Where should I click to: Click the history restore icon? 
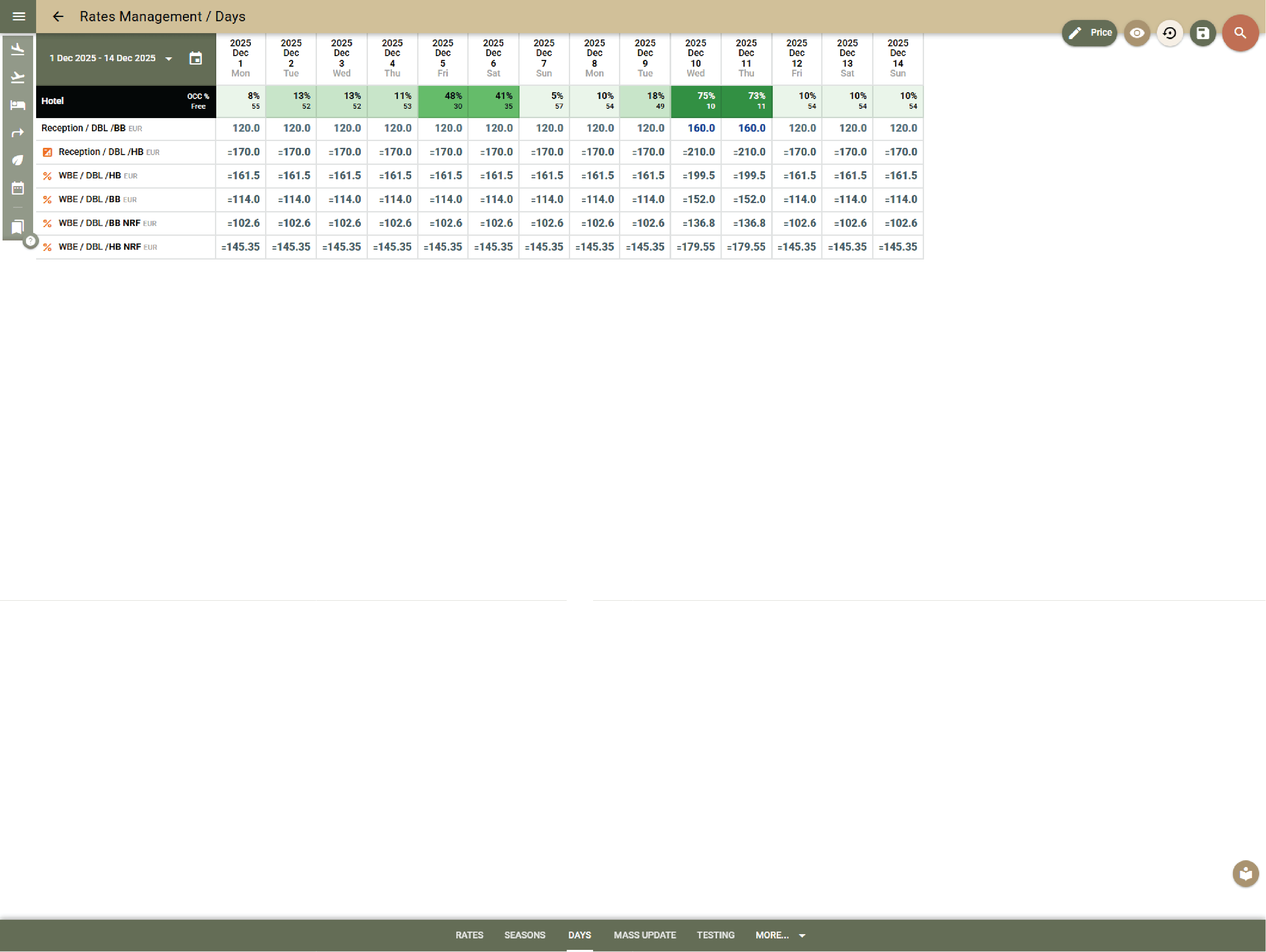[1169, 33]
